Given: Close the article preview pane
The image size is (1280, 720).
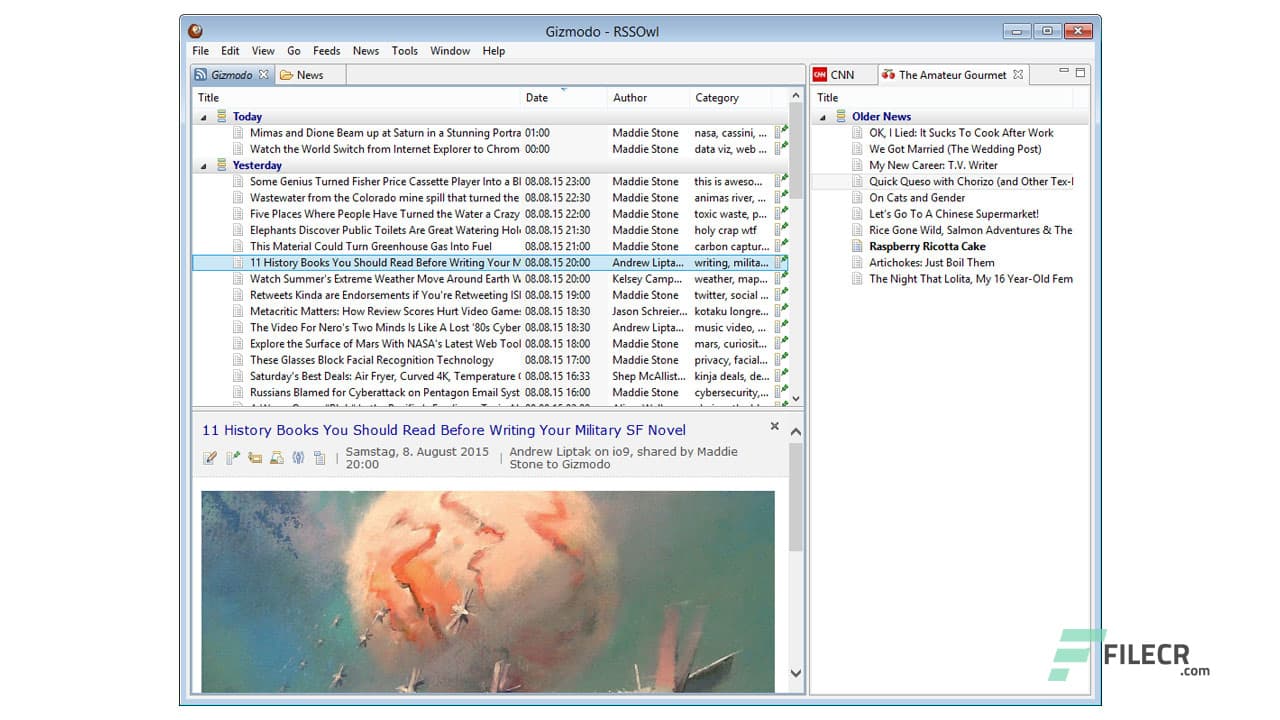Looking at the screenshot, I should pyautogui.click(x=774, y=426).
